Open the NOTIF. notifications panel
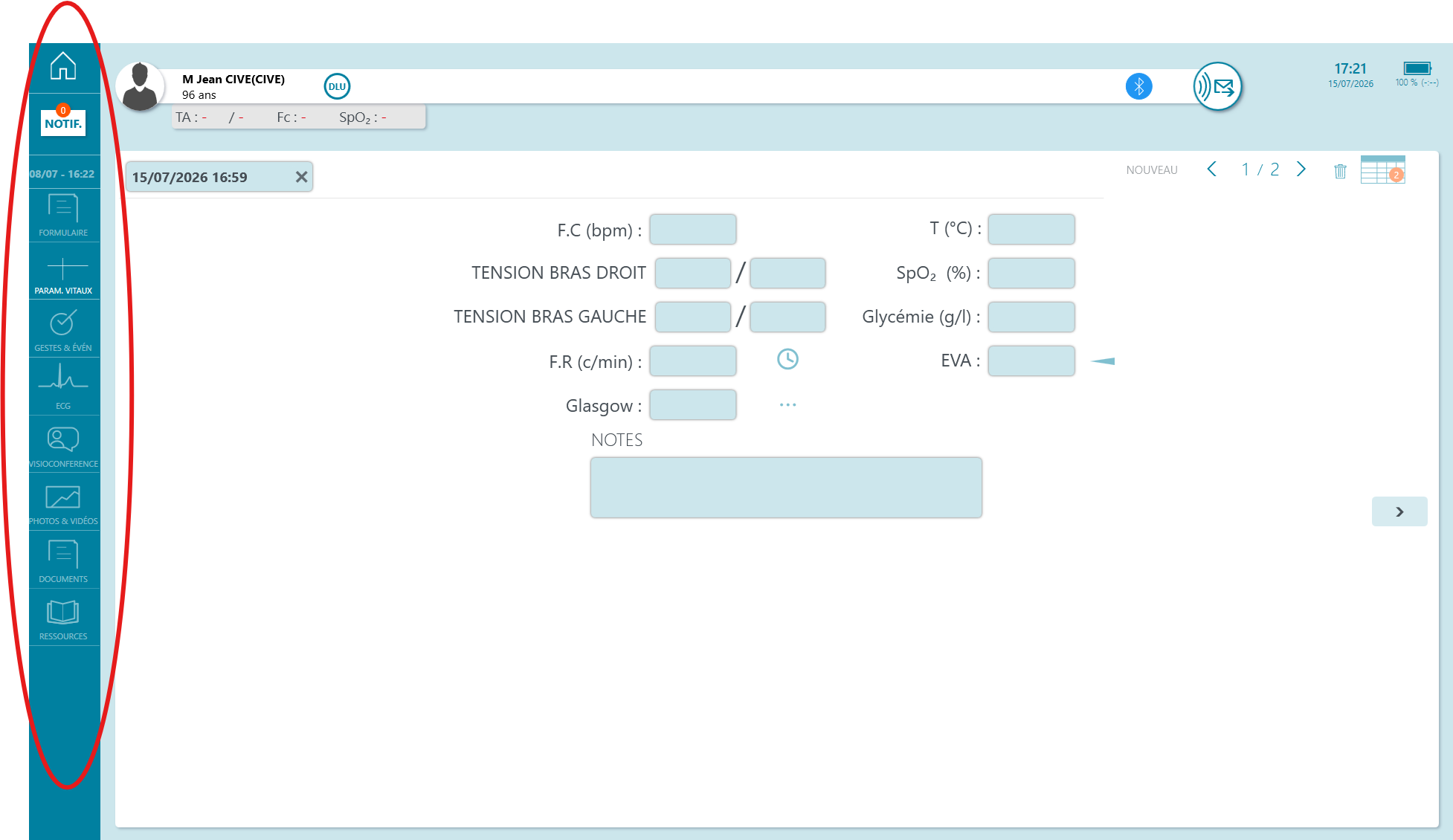The width and height of the screenshot is (1453, 840). (x=63, y=122)
